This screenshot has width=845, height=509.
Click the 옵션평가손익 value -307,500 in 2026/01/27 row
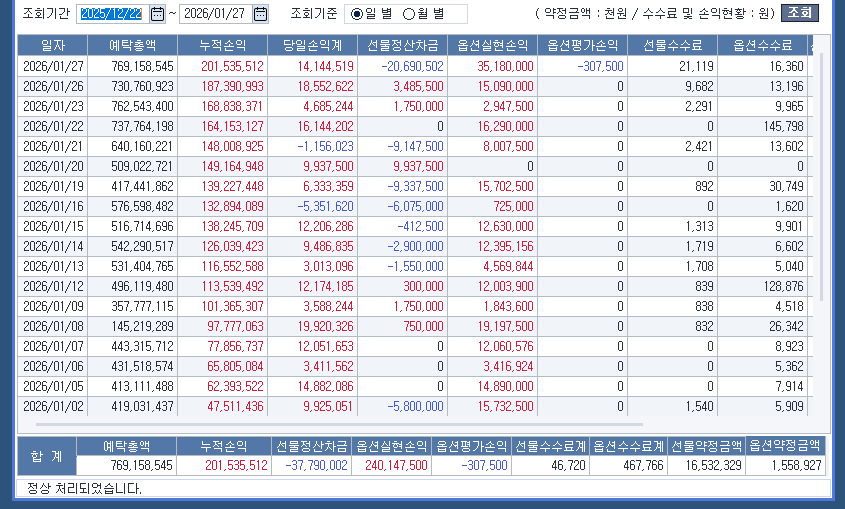point(600,66)
